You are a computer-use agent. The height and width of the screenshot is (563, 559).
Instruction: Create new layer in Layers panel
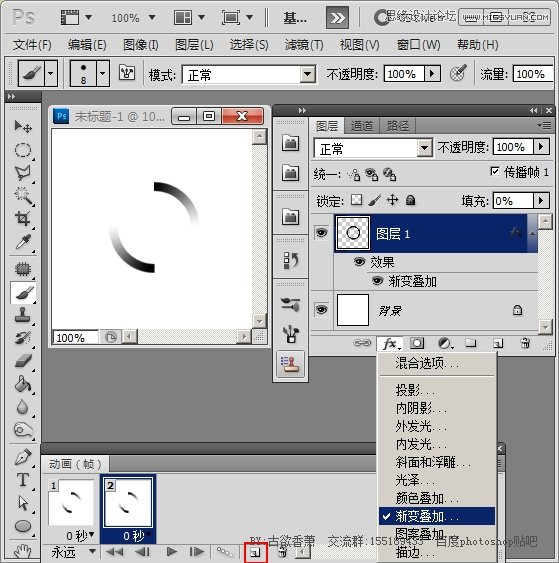click(x=498, y=344)
